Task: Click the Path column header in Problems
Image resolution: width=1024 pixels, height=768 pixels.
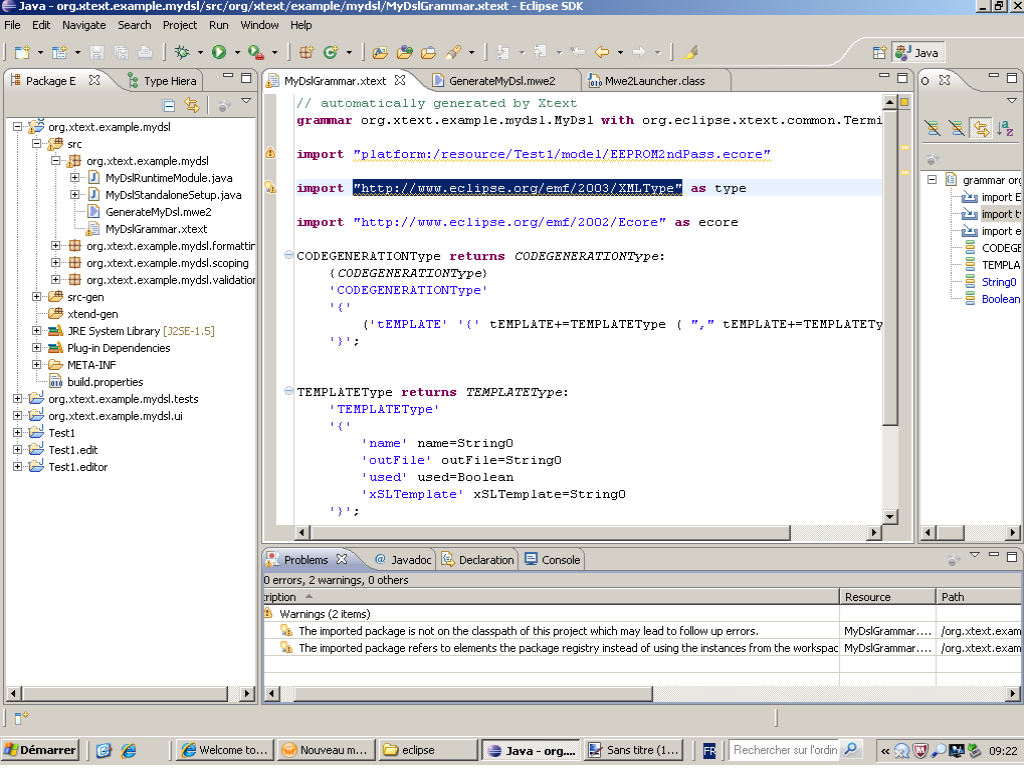Action: [x=978, y=596]
